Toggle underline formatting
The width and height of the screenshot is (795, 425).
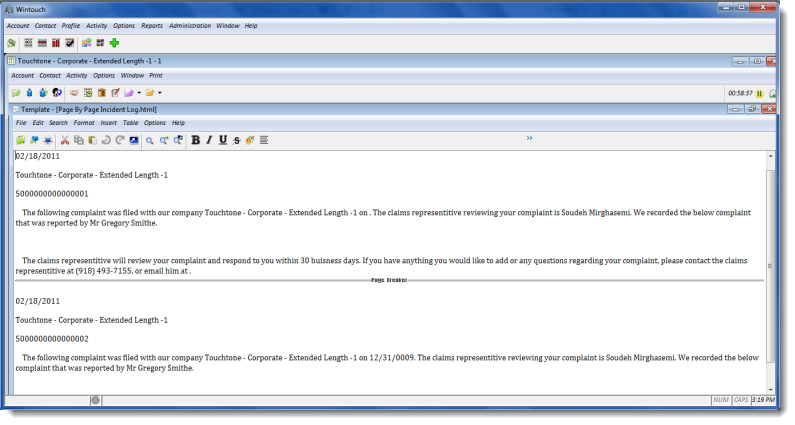tap(223, 140)
